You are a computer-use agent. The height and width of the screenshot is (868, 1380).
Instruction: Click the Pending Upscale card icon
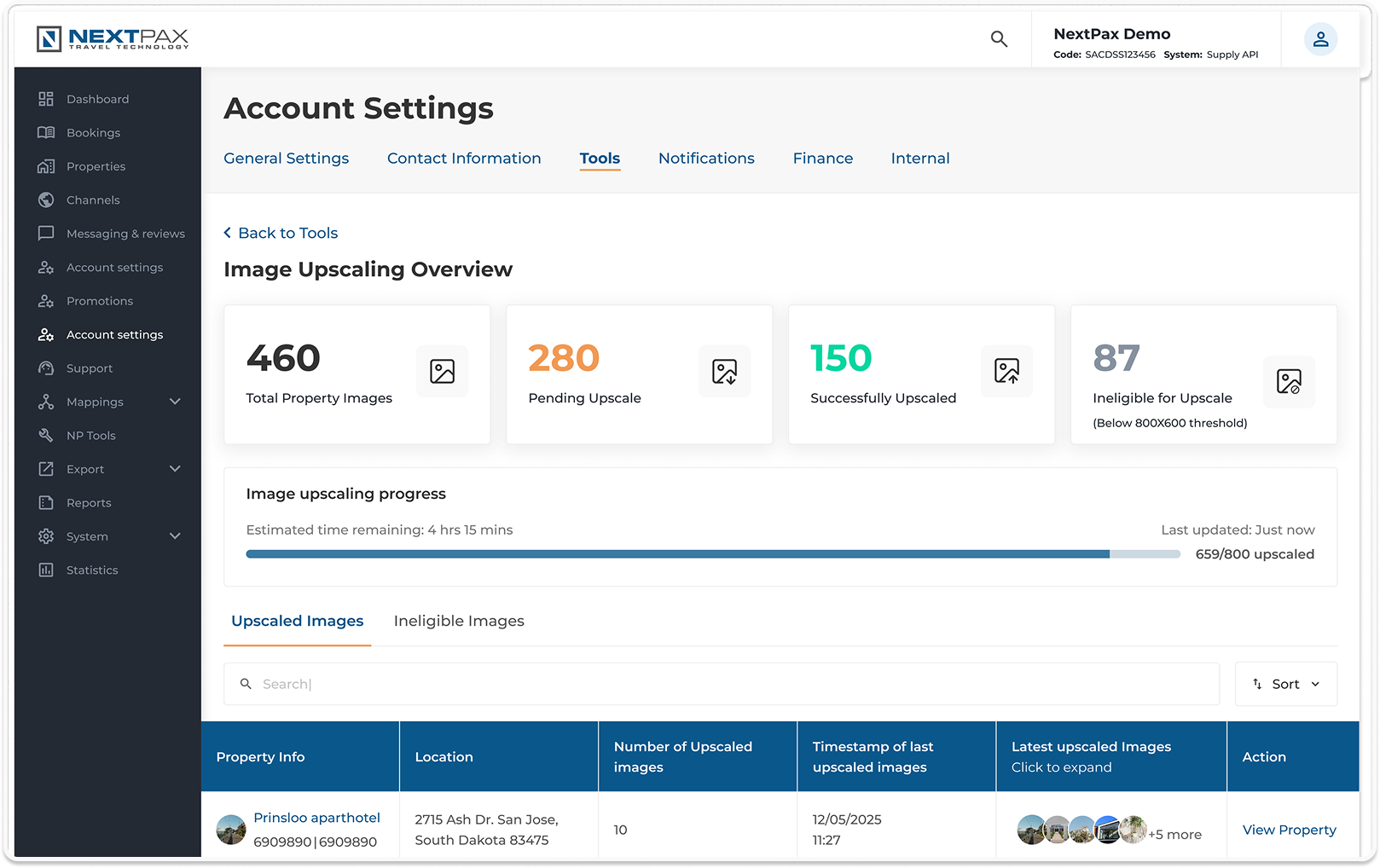coord(724,372)
